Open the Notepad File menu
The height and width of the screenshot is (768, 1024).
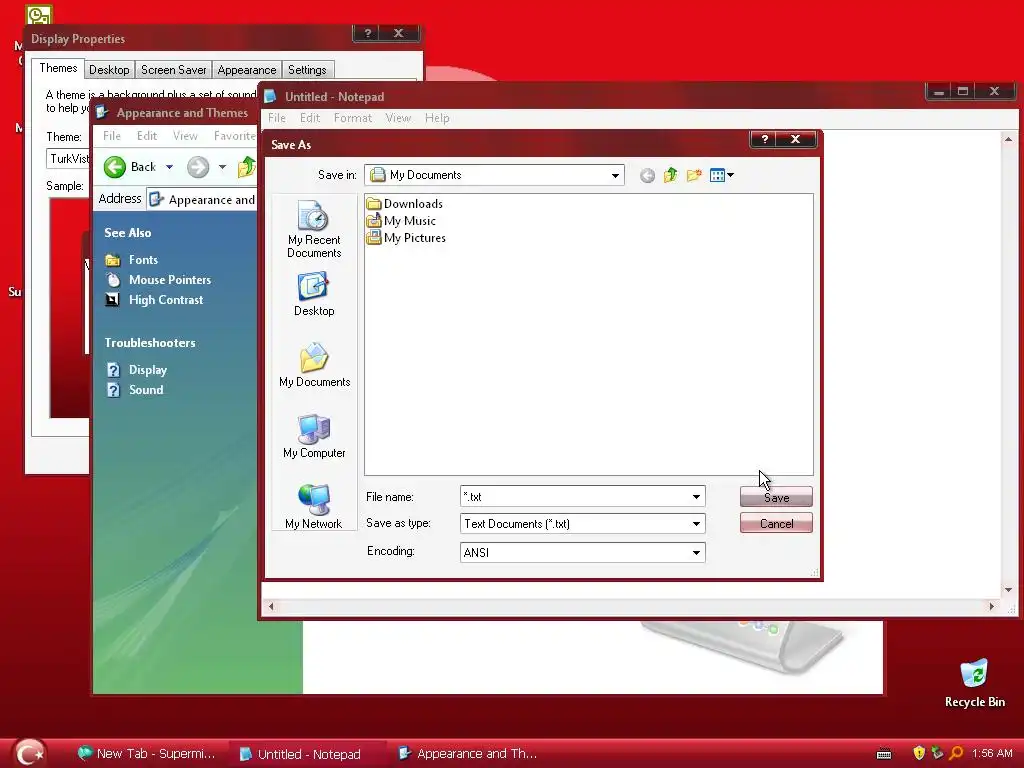[277, 118]
